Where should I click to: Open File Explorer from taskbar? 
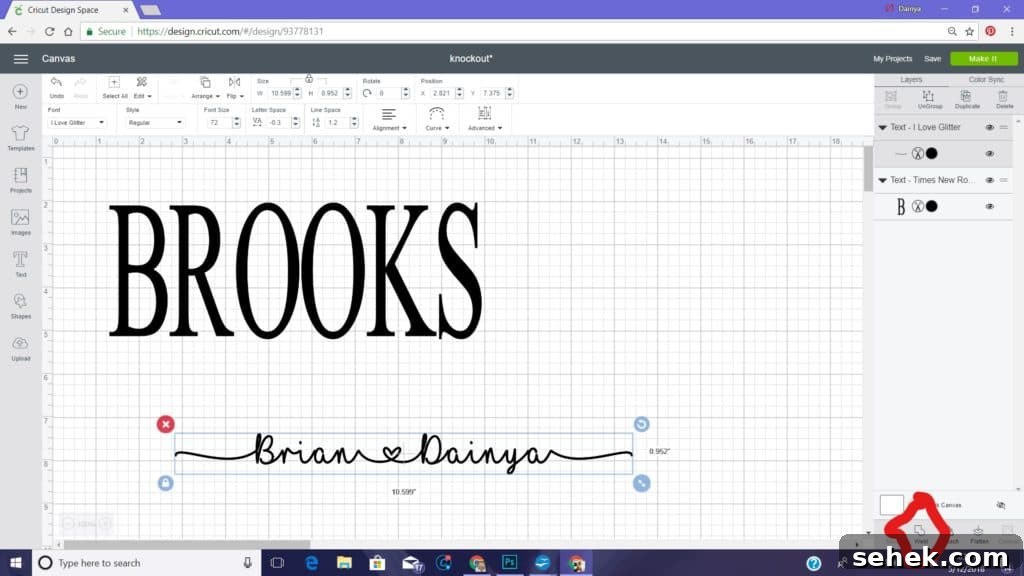click(x=344, y=563)
